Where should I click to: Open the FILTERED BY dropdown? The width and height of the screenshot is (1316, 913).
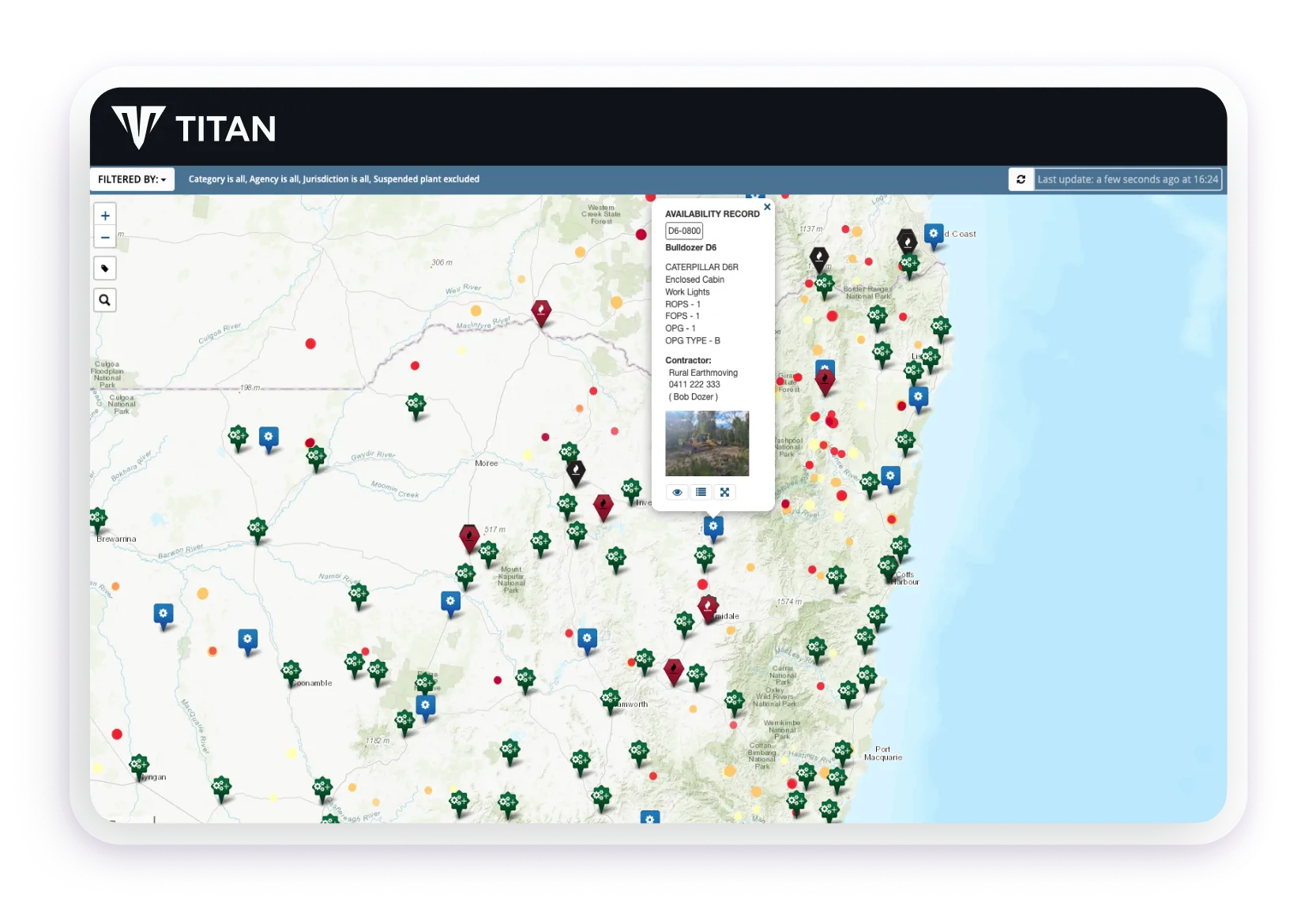click(132, 179)
